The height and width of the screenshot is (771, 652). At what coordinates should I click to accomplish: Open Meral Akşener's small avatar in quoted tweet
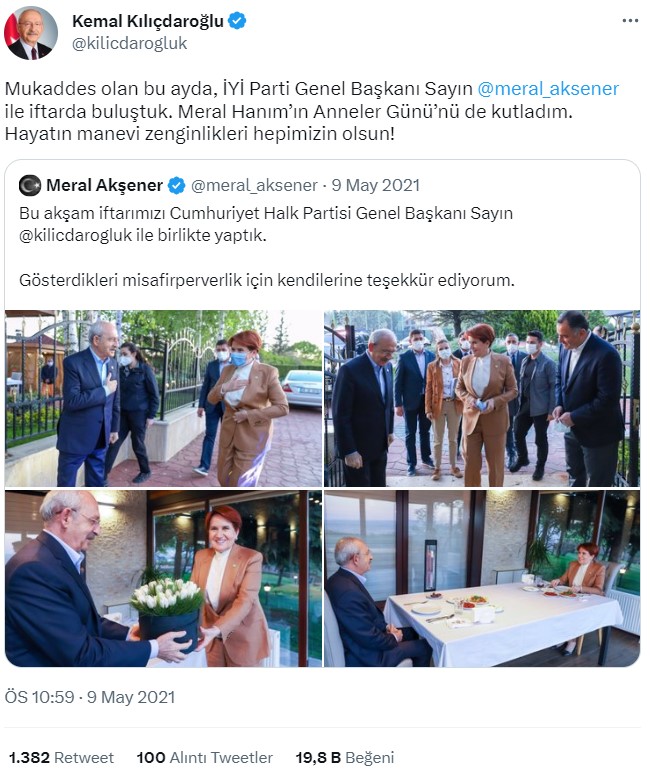30,185
